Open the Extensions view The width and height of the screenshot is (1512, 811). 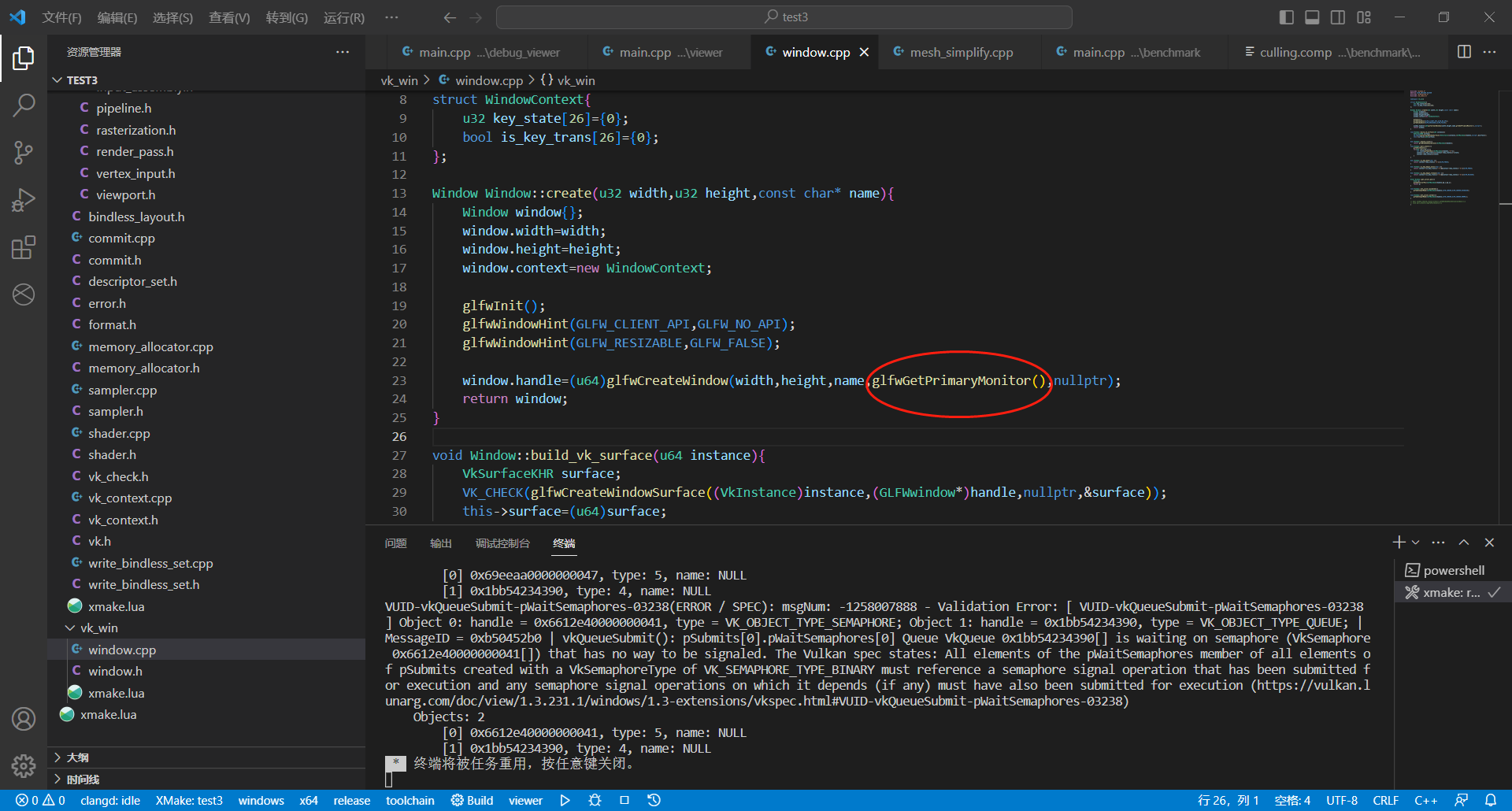(x=24, y=246)
